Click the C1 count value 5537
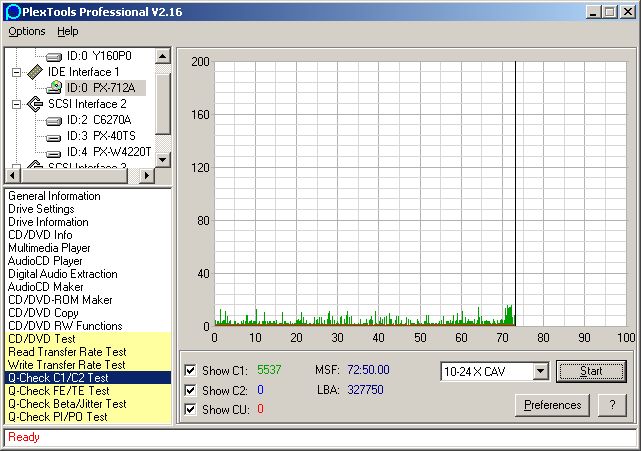Viewport: 641px width, 451px height. [269, 370]
